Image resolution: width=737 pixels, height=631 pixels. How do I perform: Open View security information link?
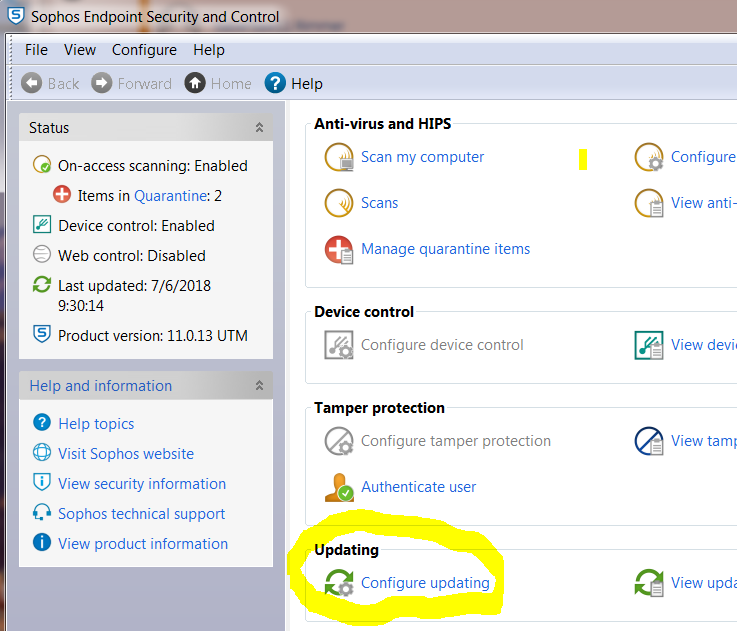pos(142,484)
